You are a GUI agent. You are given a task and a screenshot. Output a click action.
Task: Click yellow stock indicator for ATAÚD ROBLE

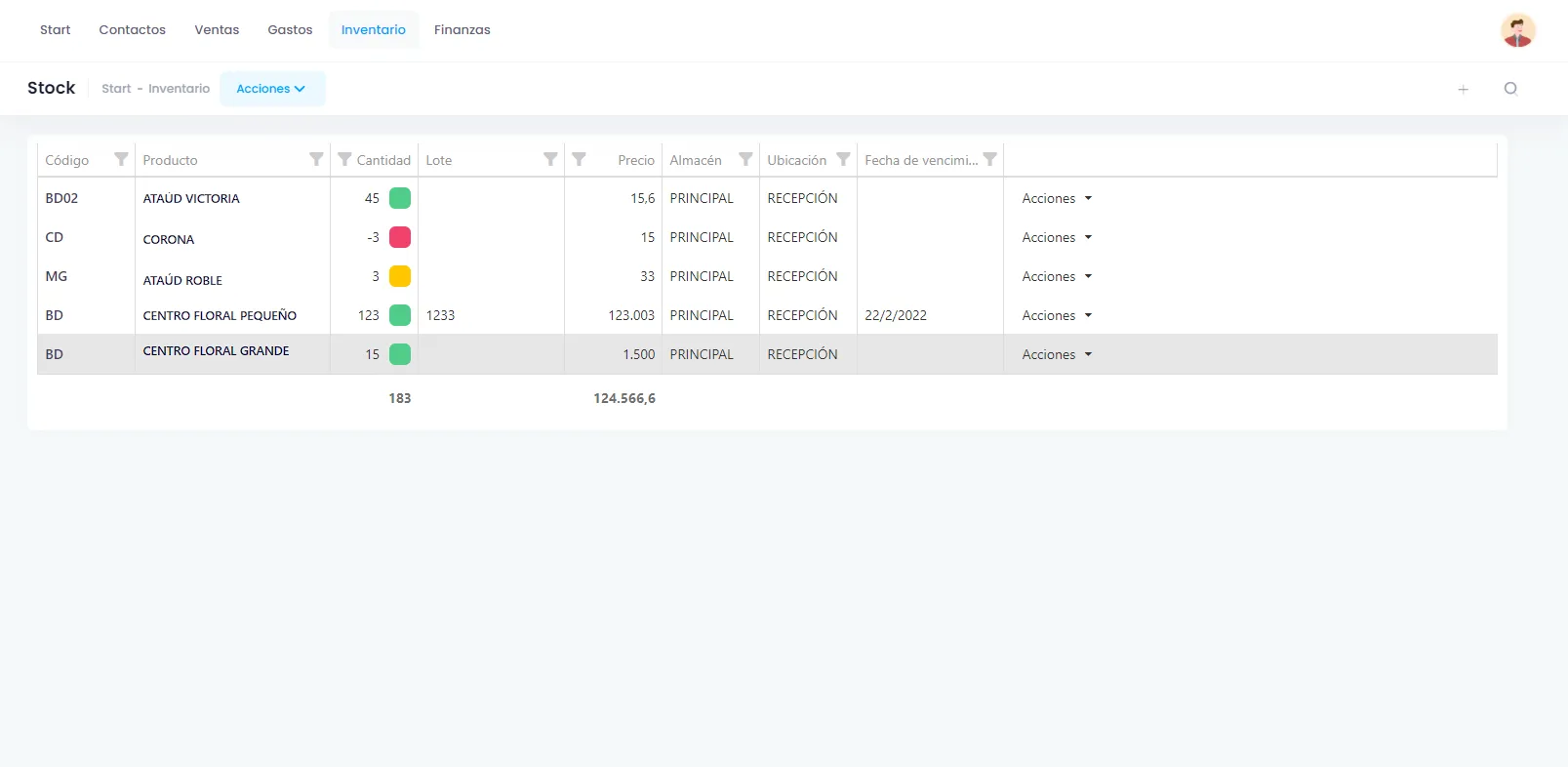[x=400, y=276]
